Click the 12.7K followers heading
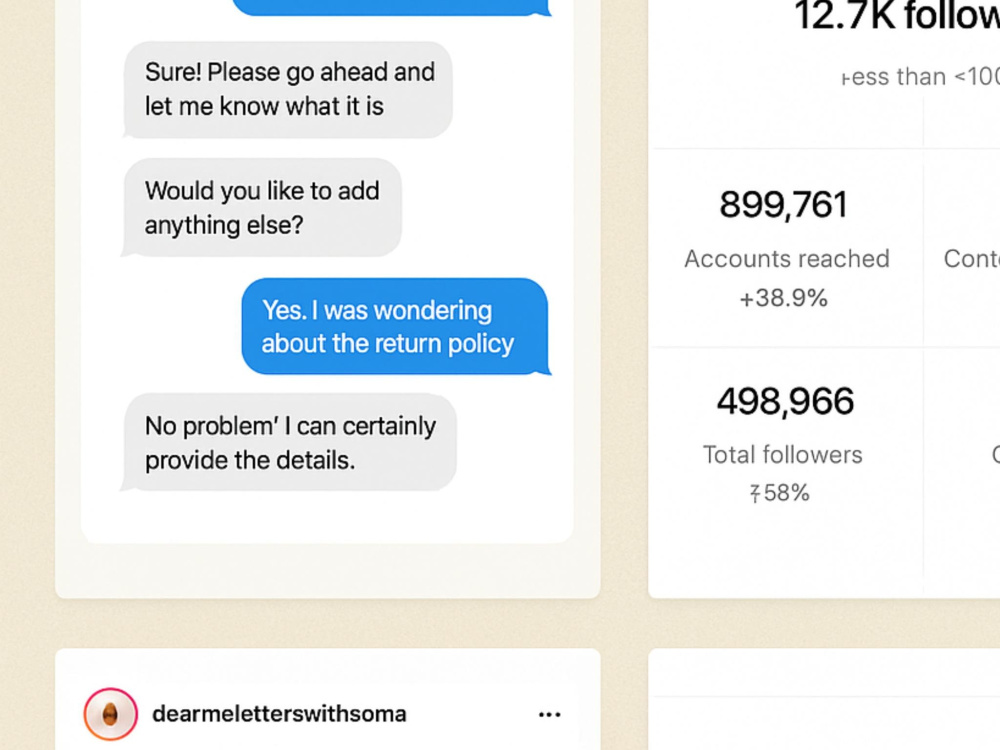 (896, 15)
